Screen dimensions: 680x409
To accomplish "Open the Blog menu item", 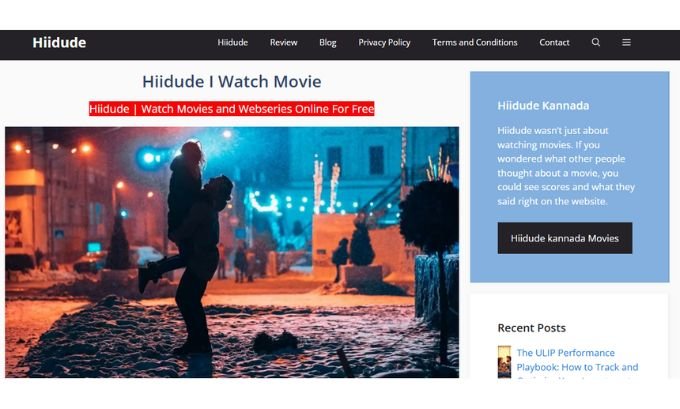I will [x=328, y=43].
